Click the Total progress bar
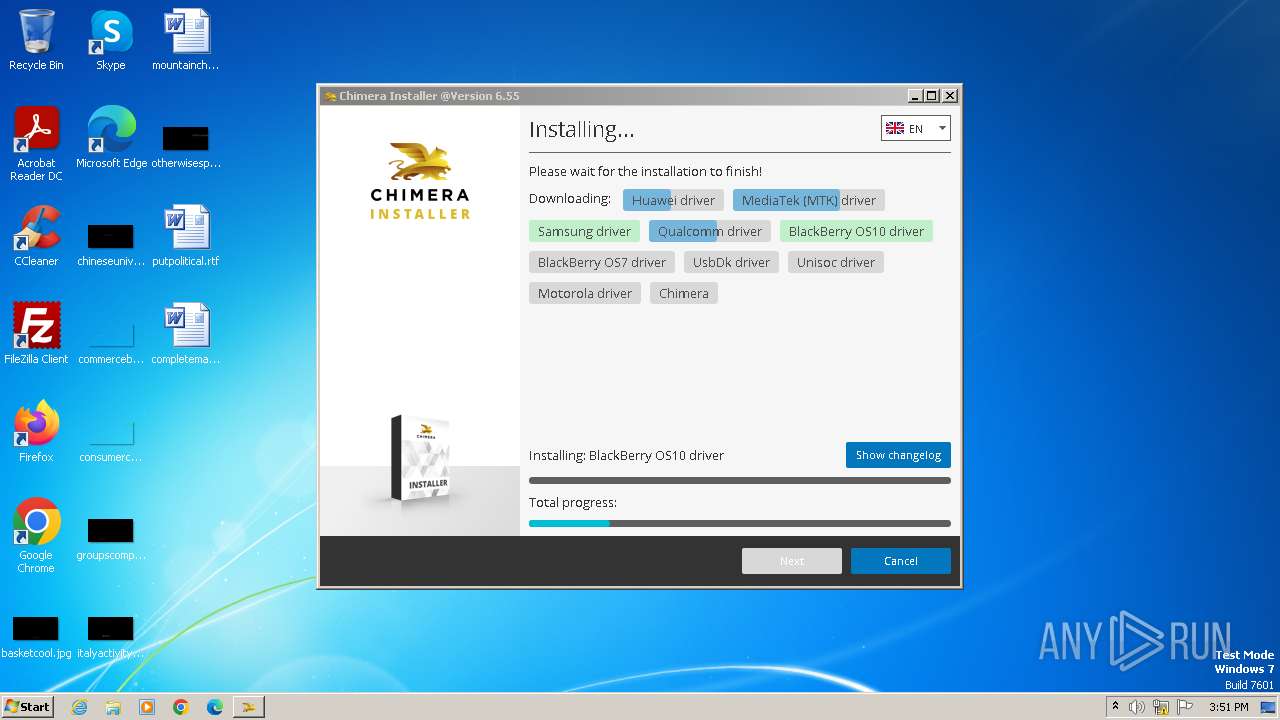1280x720 pixels. (x=740, y=523)
